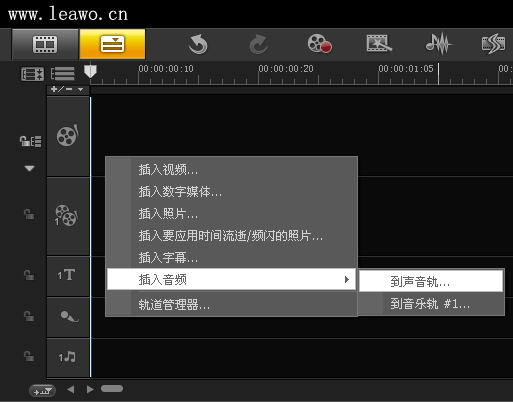Choose 插入字幕... menu item
The height and width of the screenshot is (402, 513).
click(x=232, y=258)
